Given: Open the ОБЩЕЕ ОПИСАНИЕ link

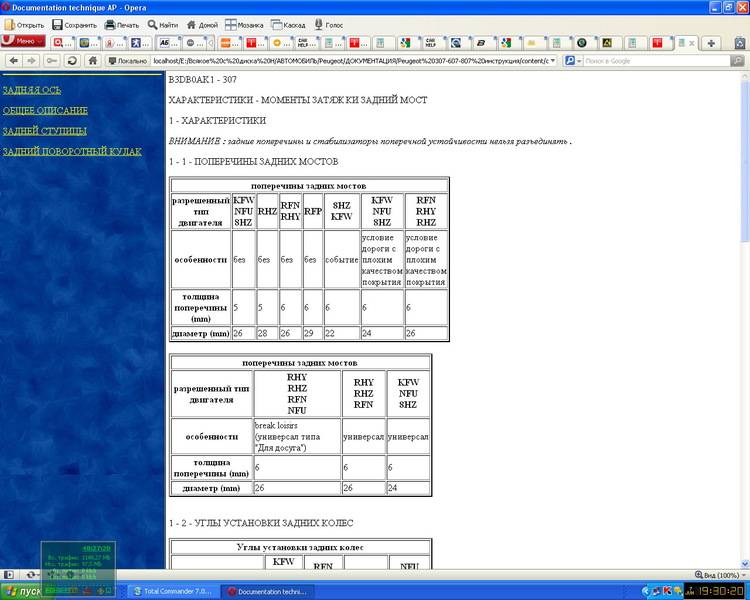Looking at the screenshot, I should click(x=45, y=110).
